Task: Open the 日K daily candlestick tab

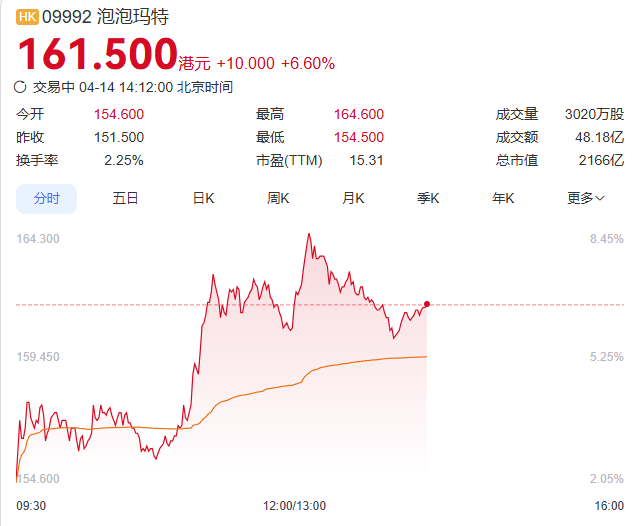Action: point(203,198)
